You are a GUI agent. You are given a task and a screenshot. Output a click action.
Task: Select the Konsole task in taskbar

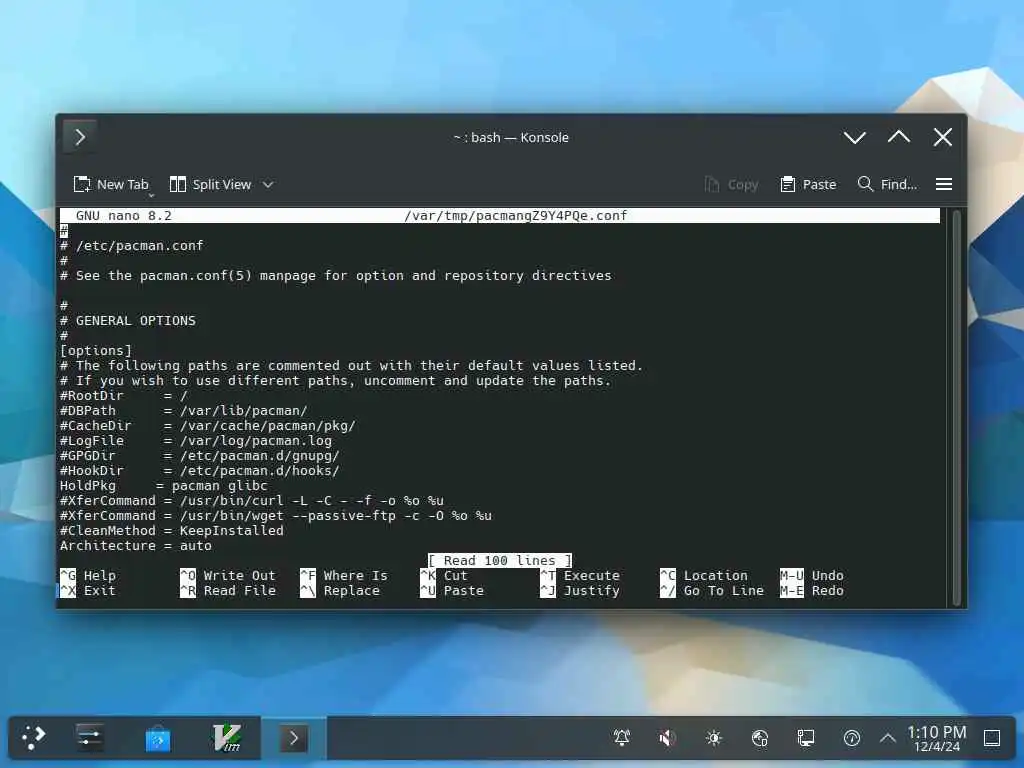point(294,738)
